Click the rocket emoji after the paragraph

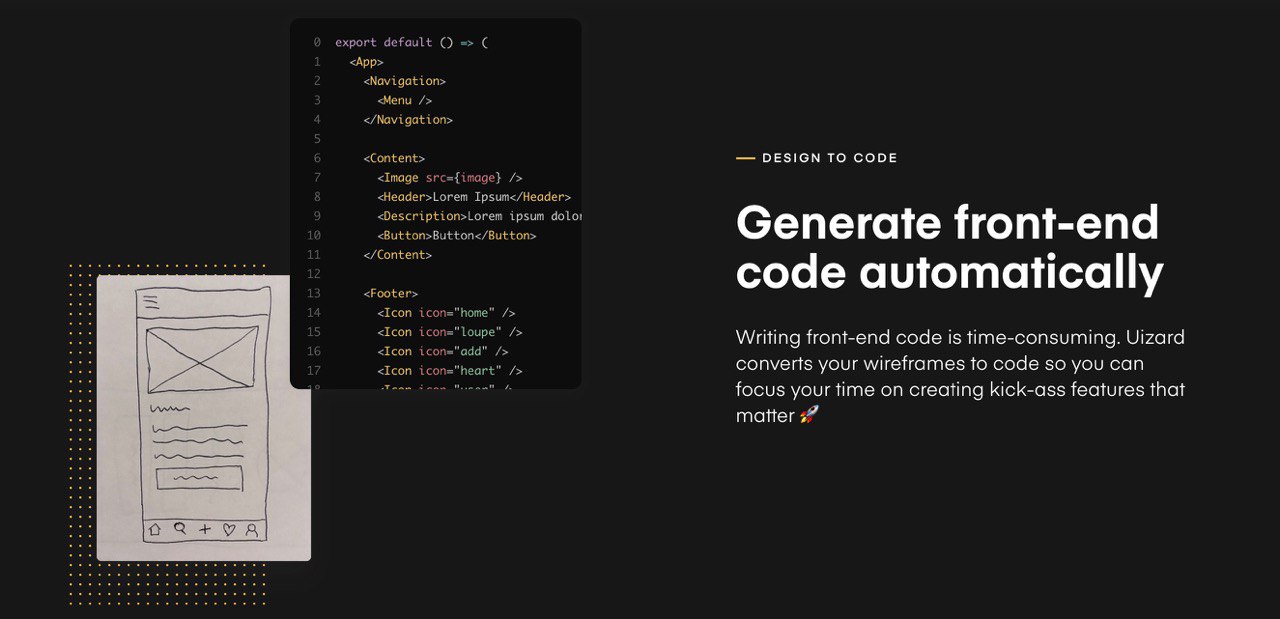pos(809,415)
